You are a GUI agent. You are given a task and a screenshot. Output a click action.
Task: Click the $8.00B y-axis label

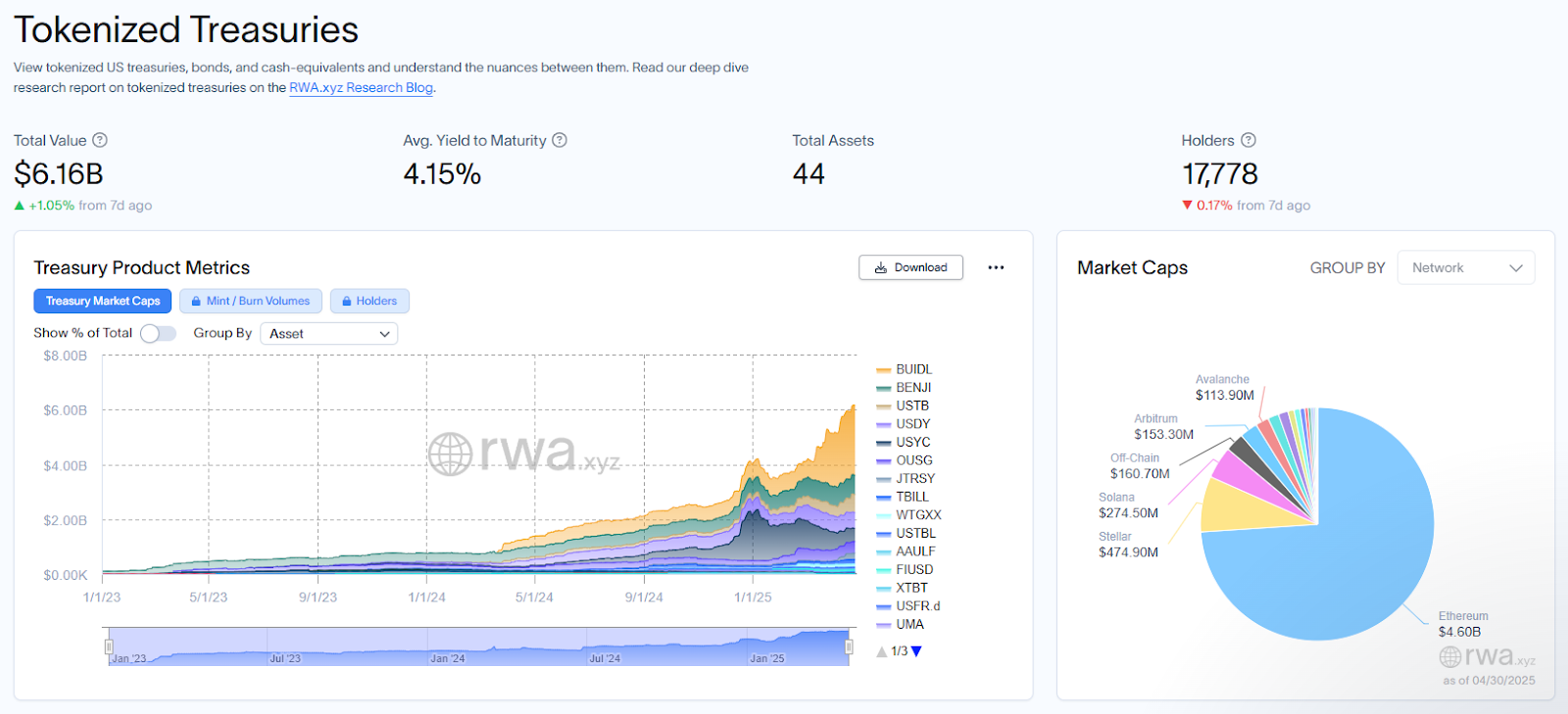(65, 356)
